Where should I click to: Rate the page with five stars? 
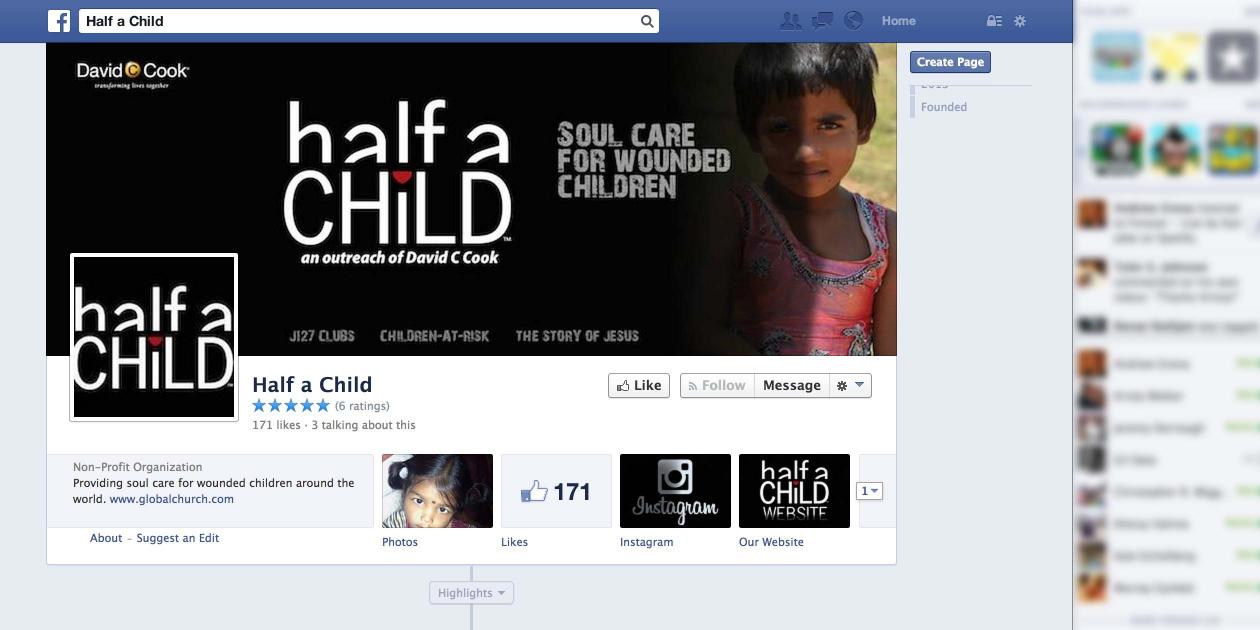[x=291, y=405]
